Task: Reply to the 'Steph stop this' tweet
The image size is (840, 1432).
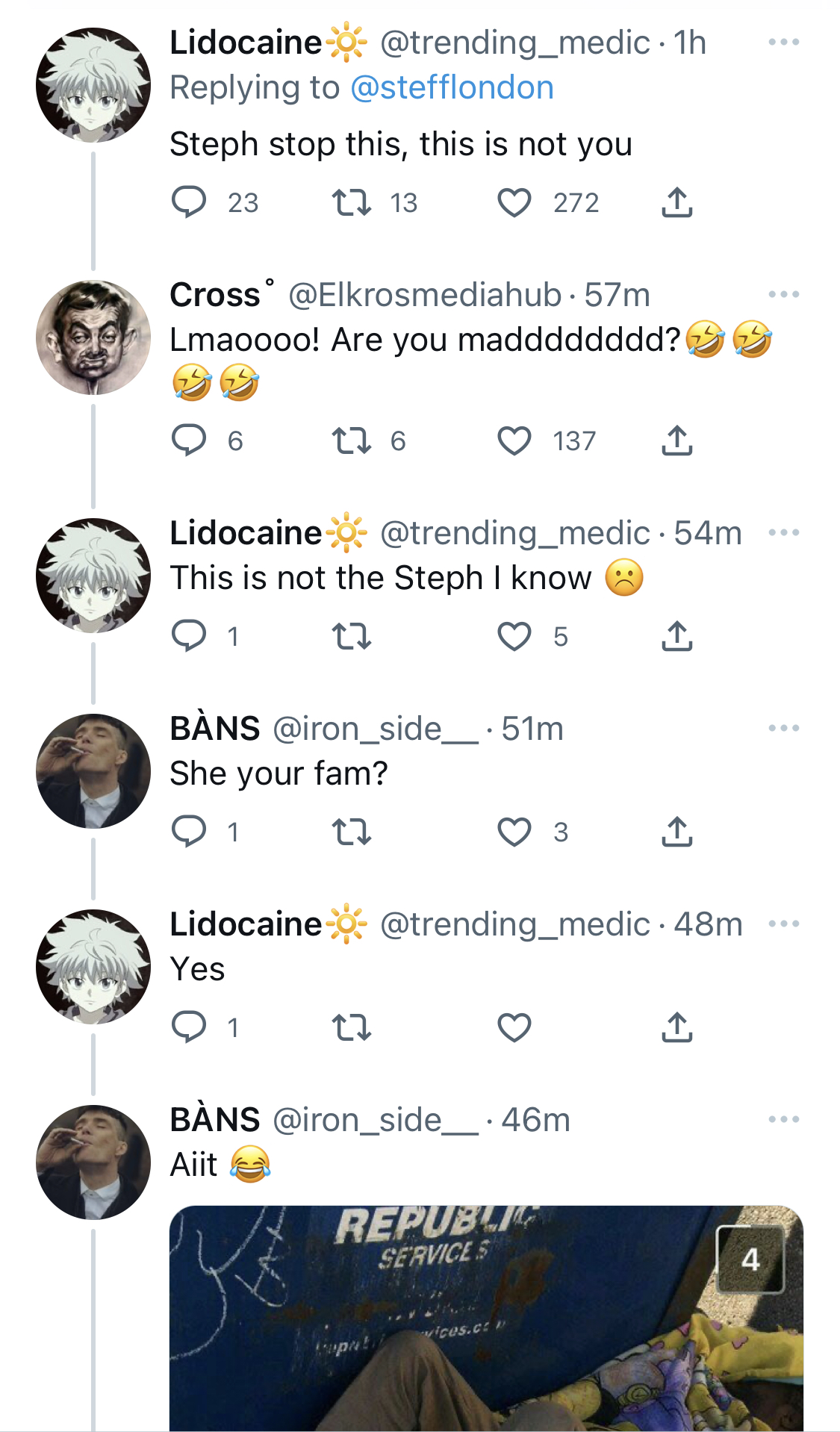Action: point(189,202)
